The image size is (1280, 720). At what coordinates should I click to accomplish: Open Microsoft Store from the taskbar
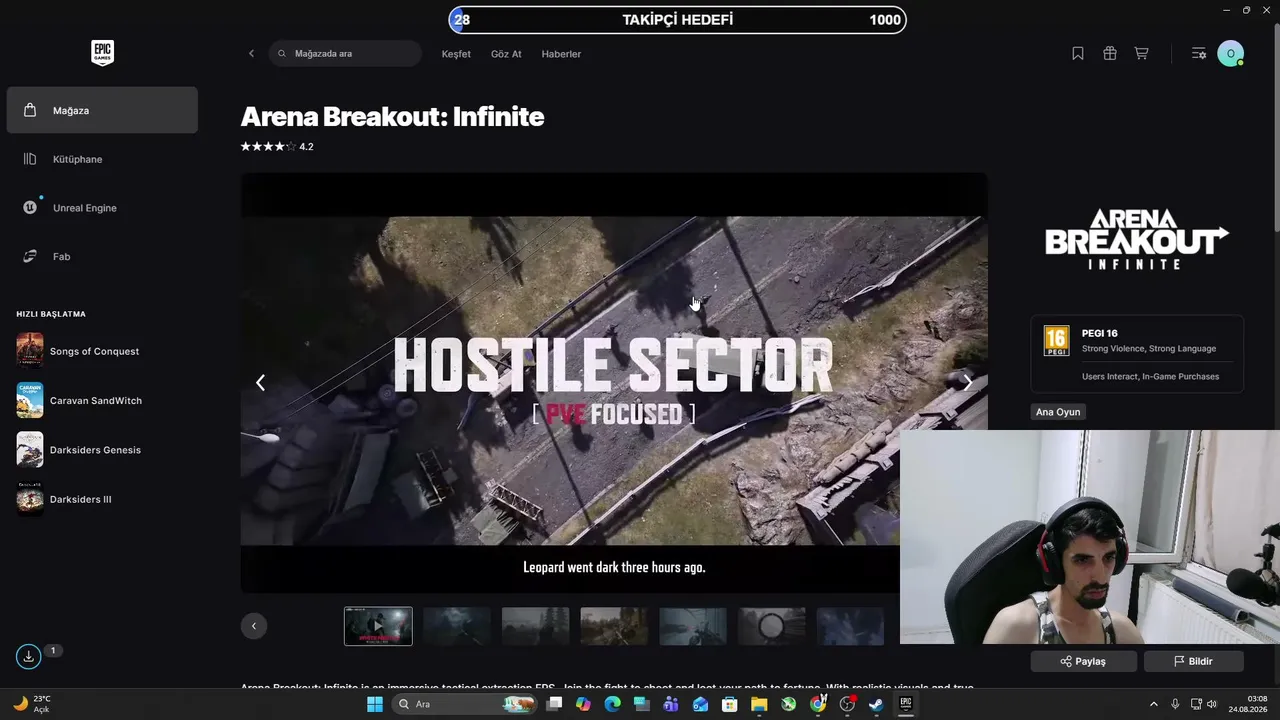pos(730,704)
